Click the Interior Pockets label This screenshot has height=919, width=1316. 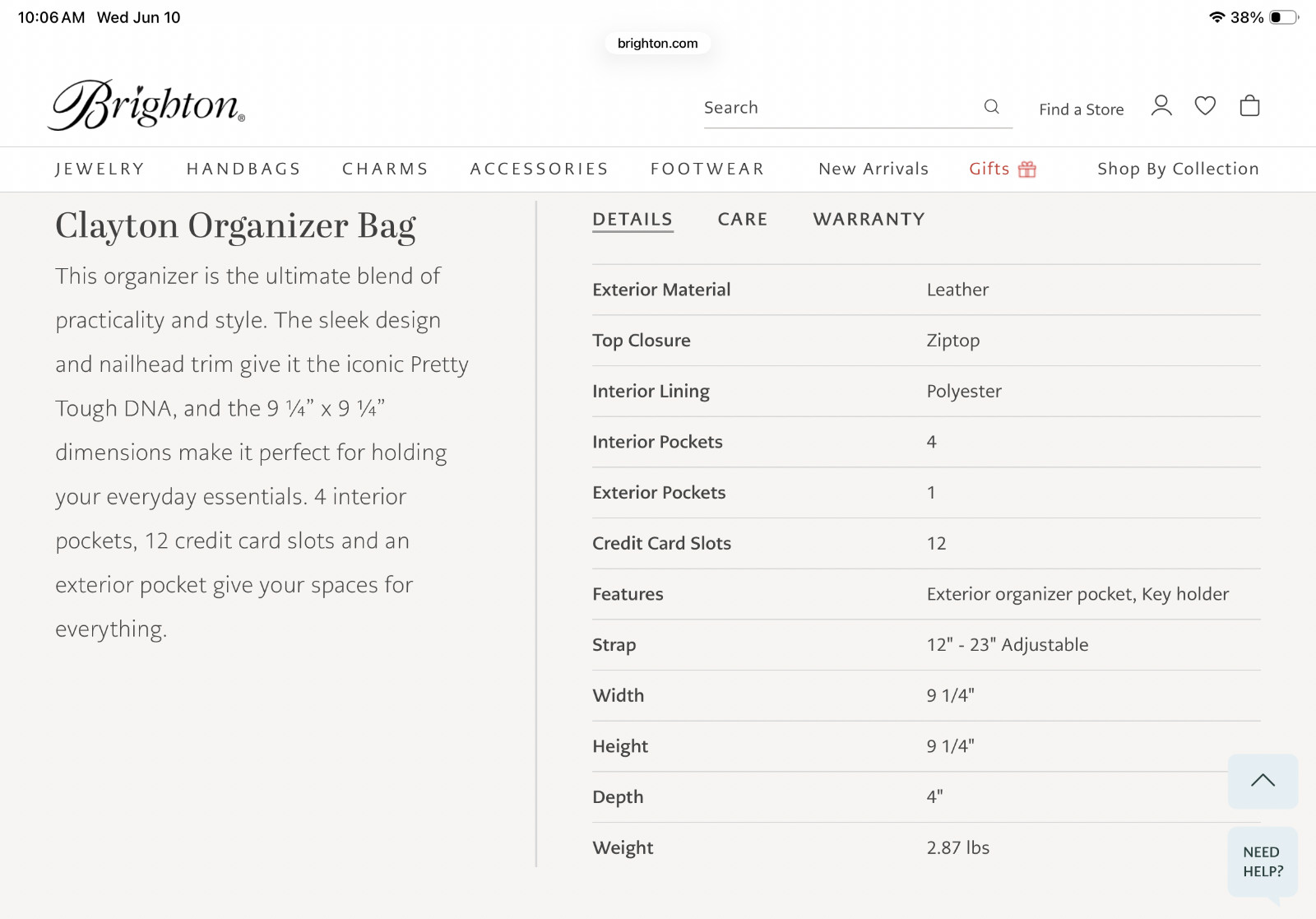657,442
